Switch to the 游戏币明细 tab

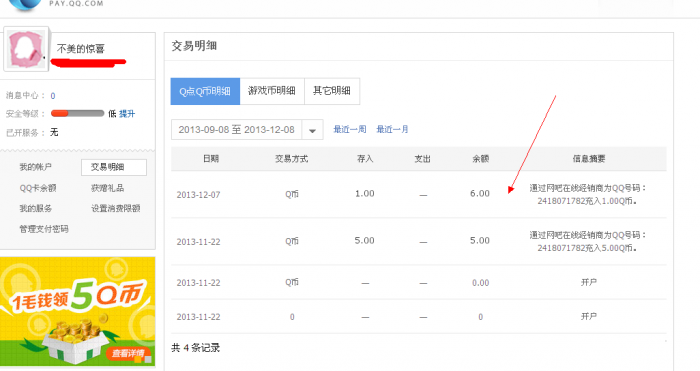[x=272, y=91]
